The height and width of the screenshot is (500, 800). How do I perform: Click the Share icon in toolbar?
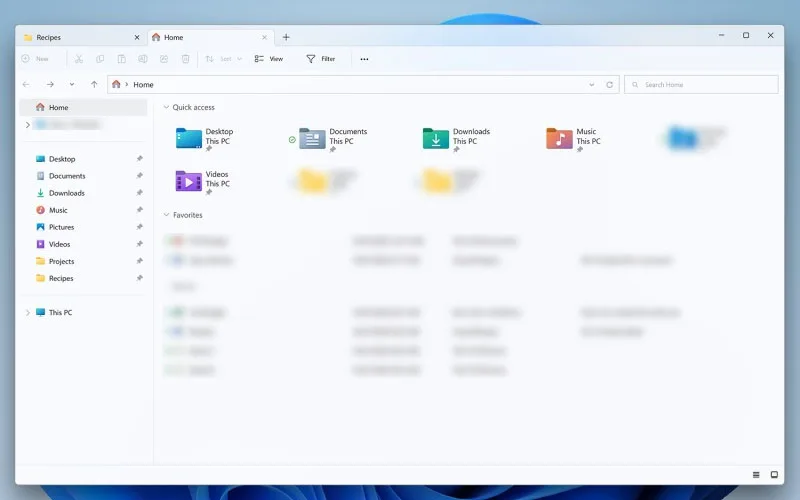(x=164, y=59)
